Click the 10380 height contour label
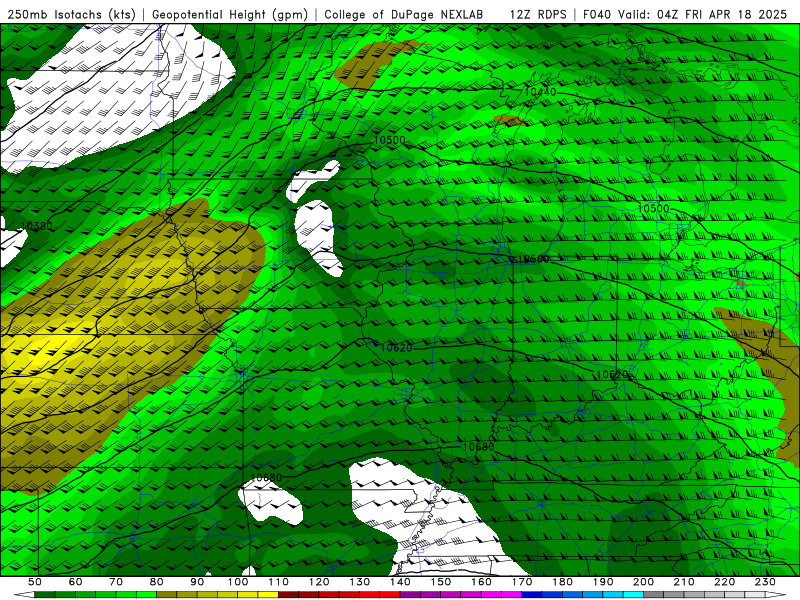Viewport: 800px width, 600px height. (36, 226)
